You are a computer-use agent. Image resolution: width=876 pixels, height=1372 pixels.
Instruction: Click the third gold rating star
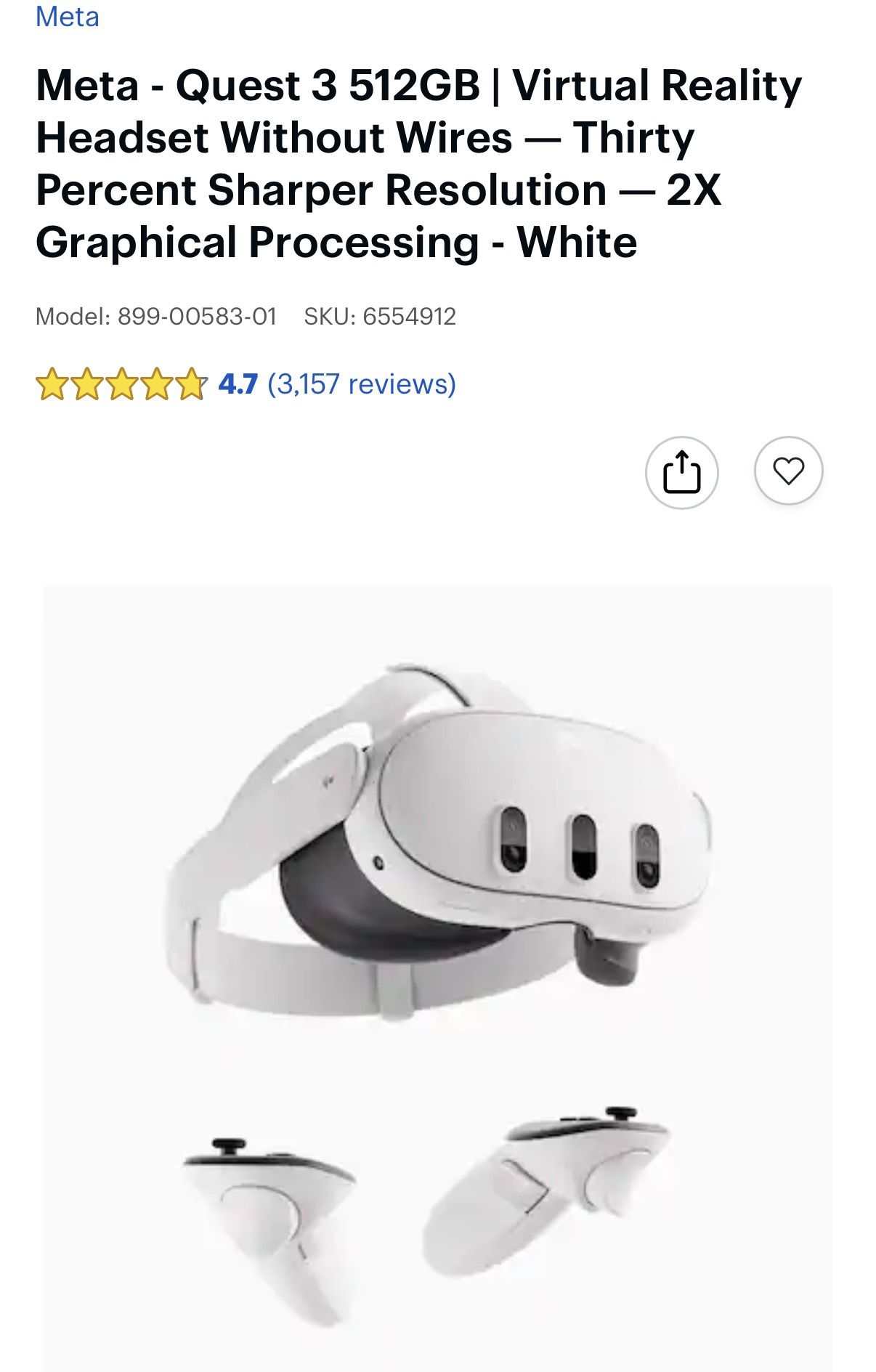pos(121,384)
